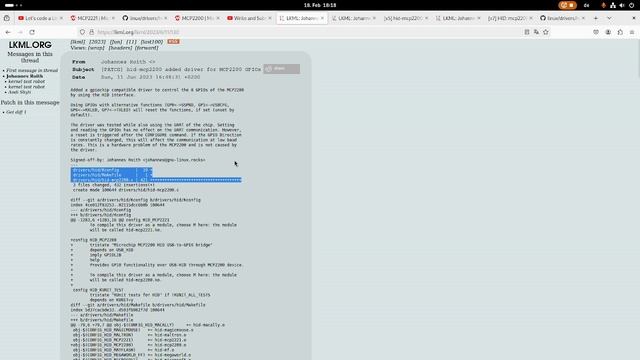Click the '3 files changed' summary line
Viewport: 640px width, 360px height.
[113, 185]
